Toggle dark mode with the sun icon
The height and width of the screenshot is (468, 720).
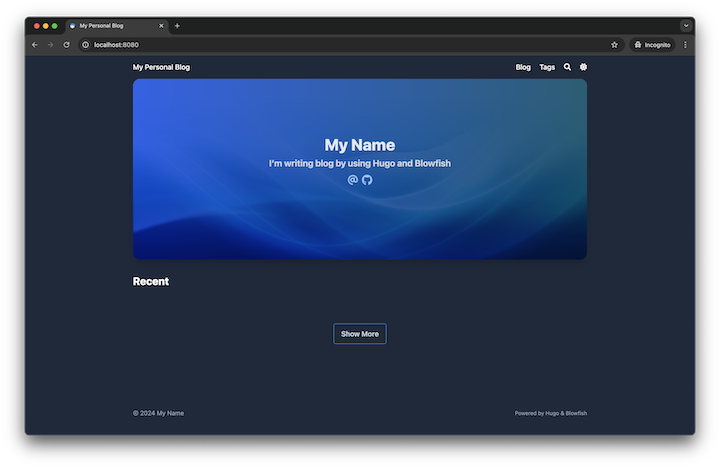tap(583, 67)
